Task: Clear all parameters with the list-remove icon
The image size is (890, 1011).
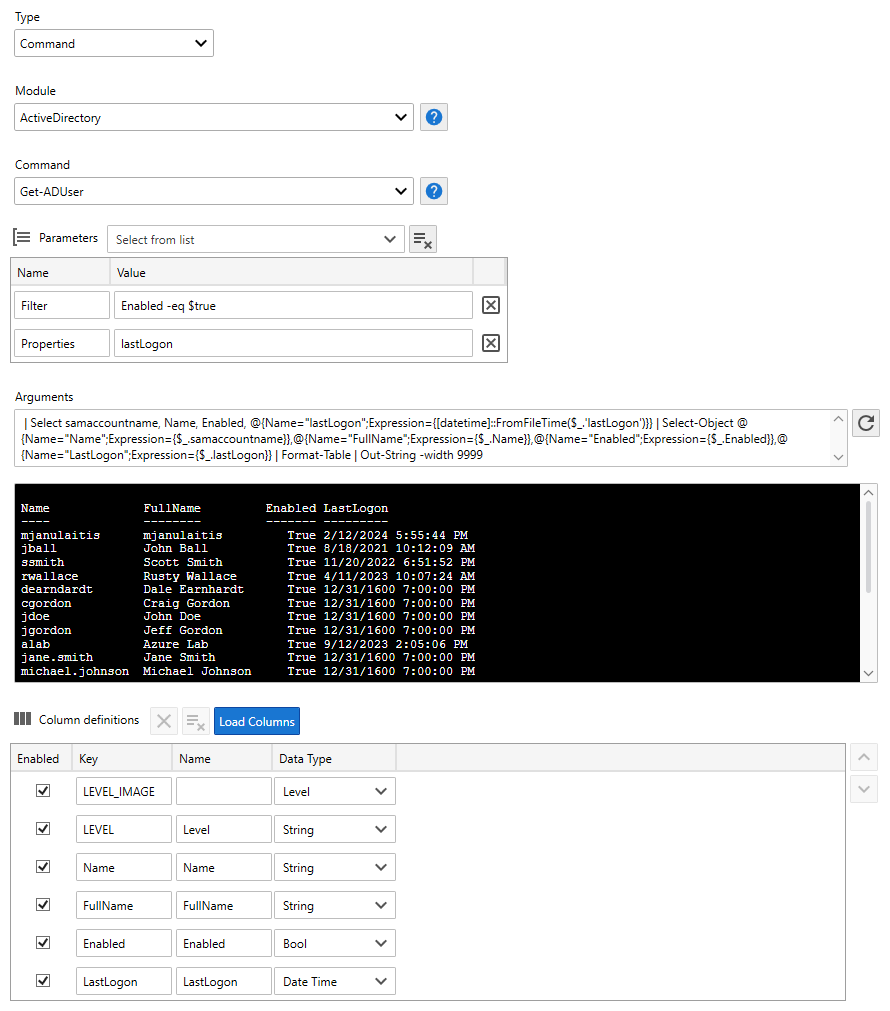Action: pos(423,239)
